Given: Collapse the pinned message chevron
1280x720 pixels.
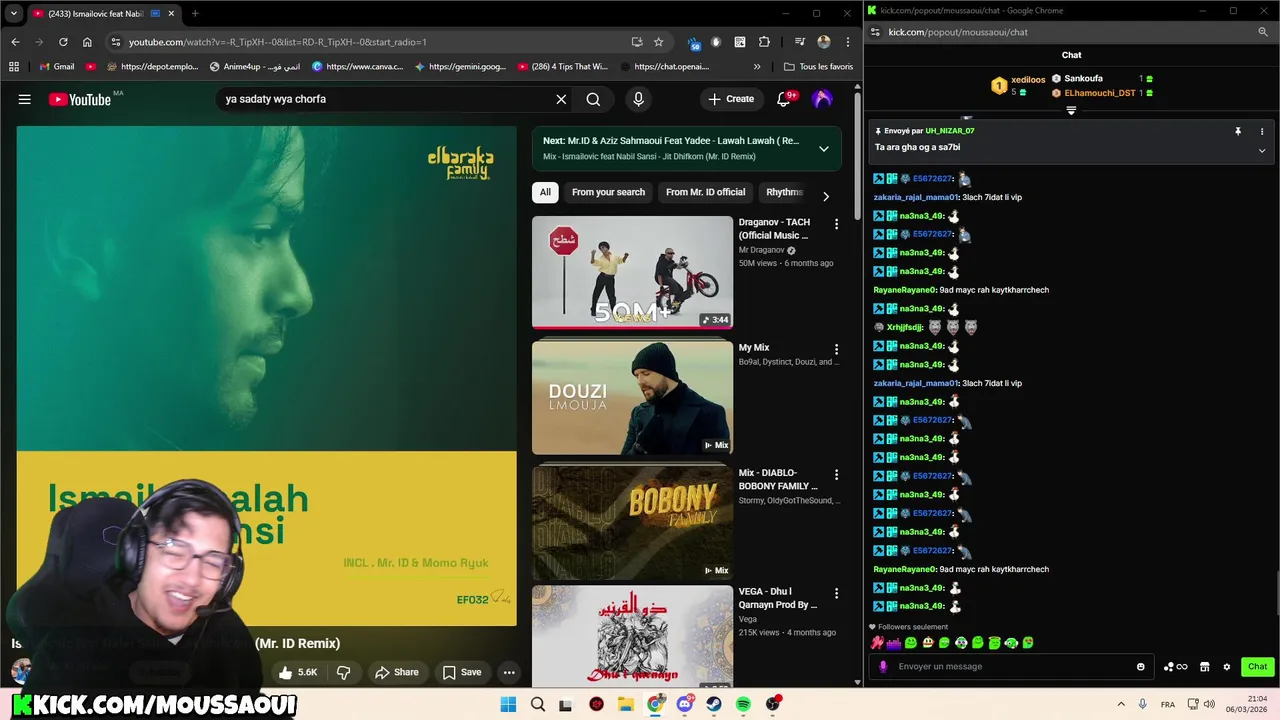Looking at the screenshot, I should [1261, 151].
